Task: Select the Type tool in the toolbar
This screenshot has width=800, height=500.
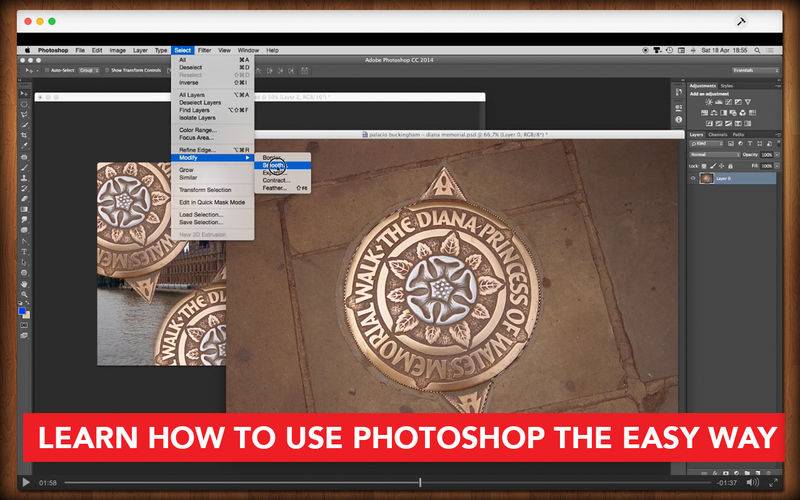Action: click(x=24, y=250)
